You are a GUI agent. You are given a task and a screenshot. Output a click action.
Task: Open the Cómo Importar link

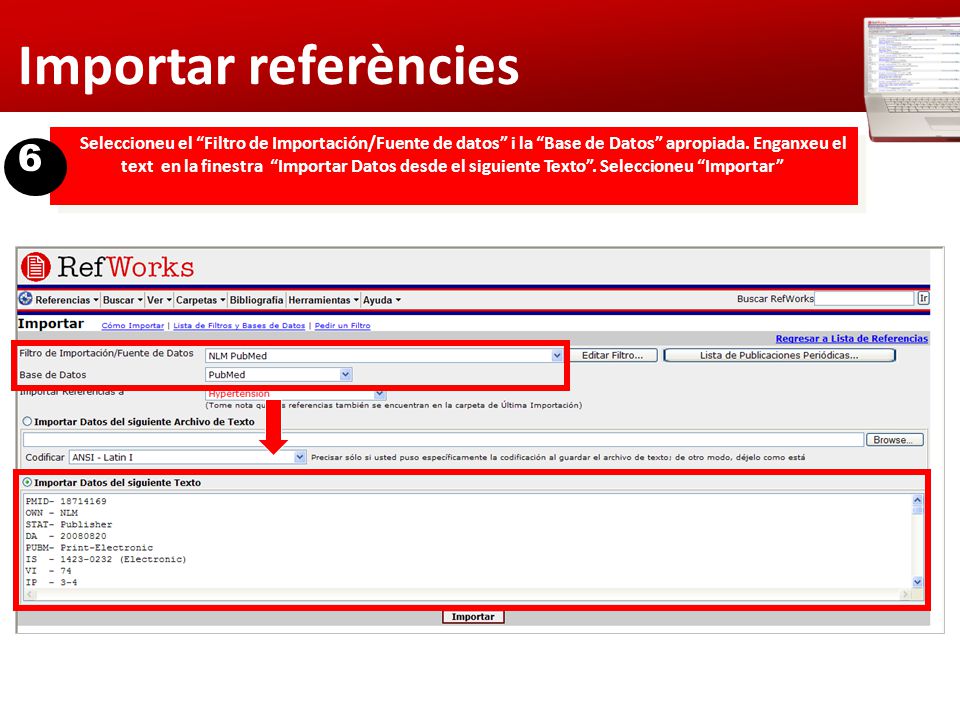coord(133,326)
